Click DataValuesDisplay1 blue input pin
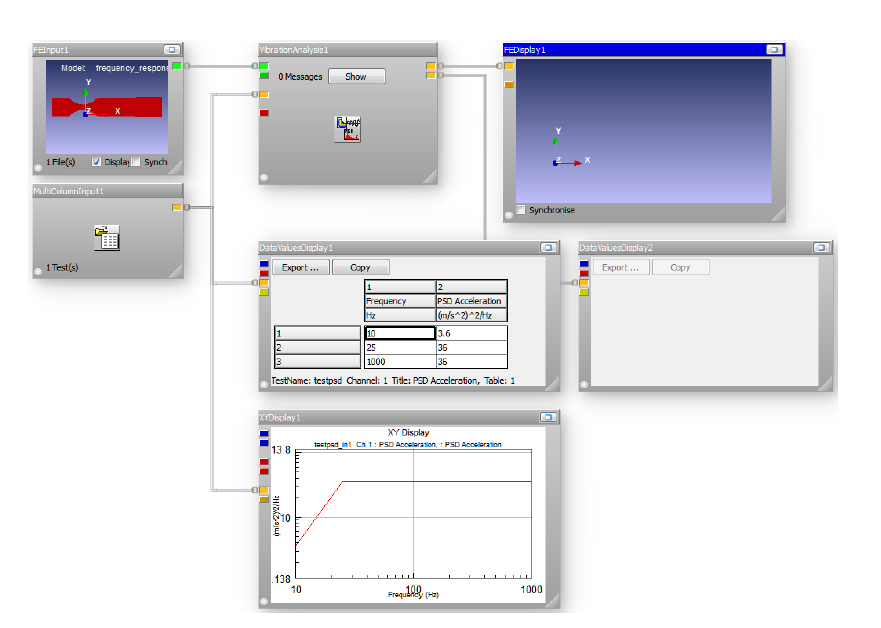The image size is (881, 628). click(264, 264)
